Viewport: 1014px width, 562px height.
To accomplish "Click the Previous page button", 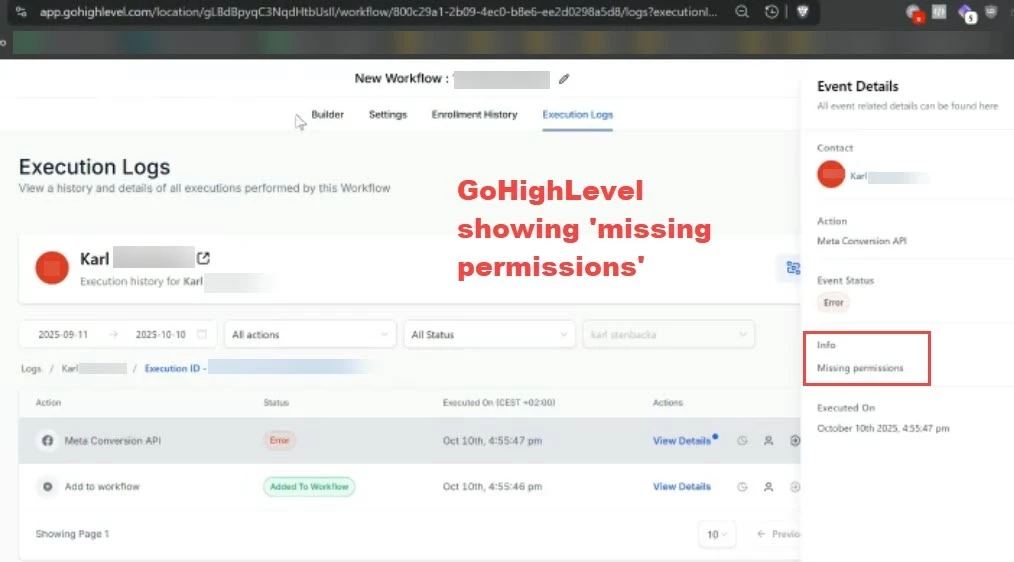I will (778, 534).
